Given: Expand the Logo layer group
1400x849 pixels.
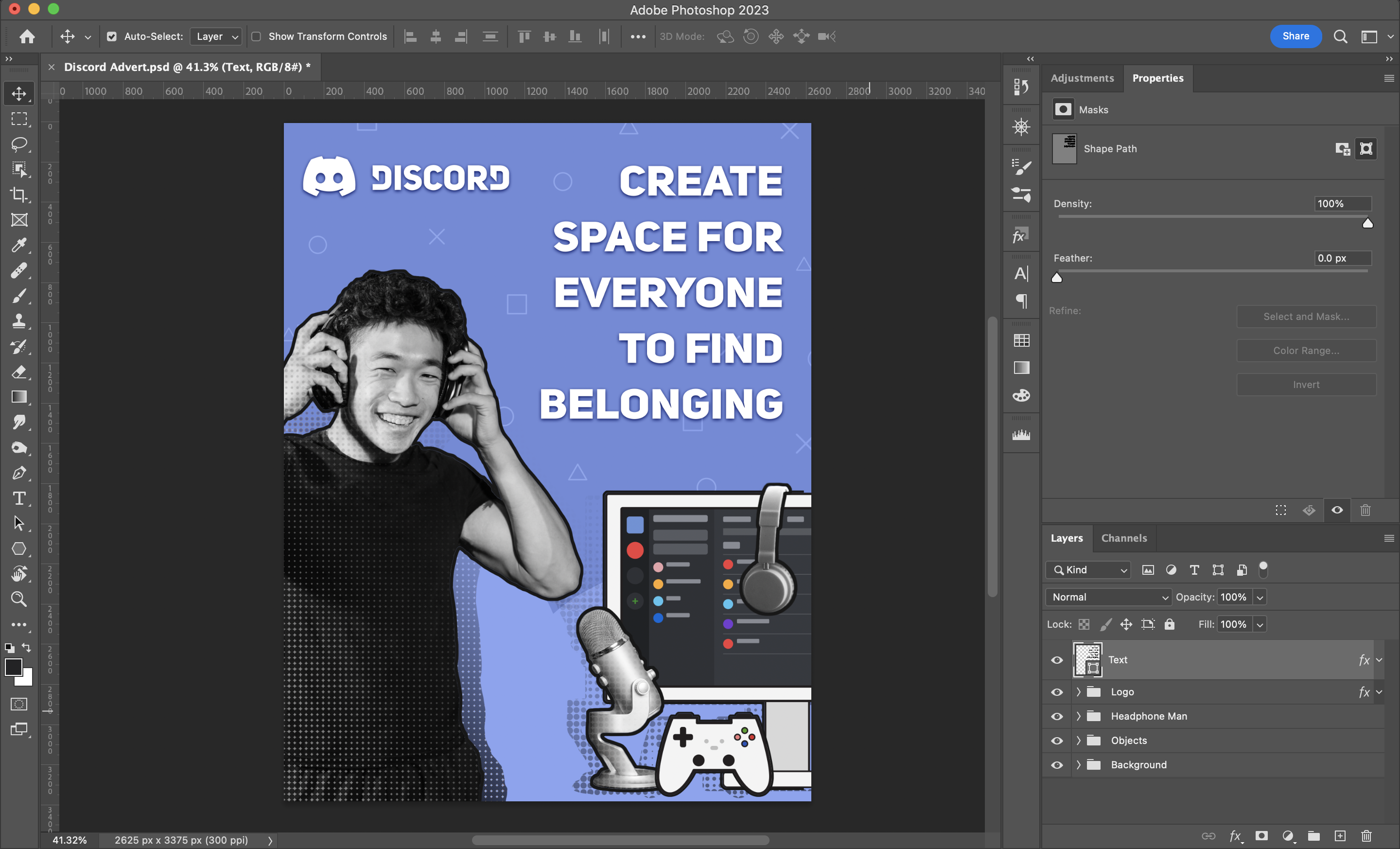Looking at the screenshot, I should click(1078, 691).
